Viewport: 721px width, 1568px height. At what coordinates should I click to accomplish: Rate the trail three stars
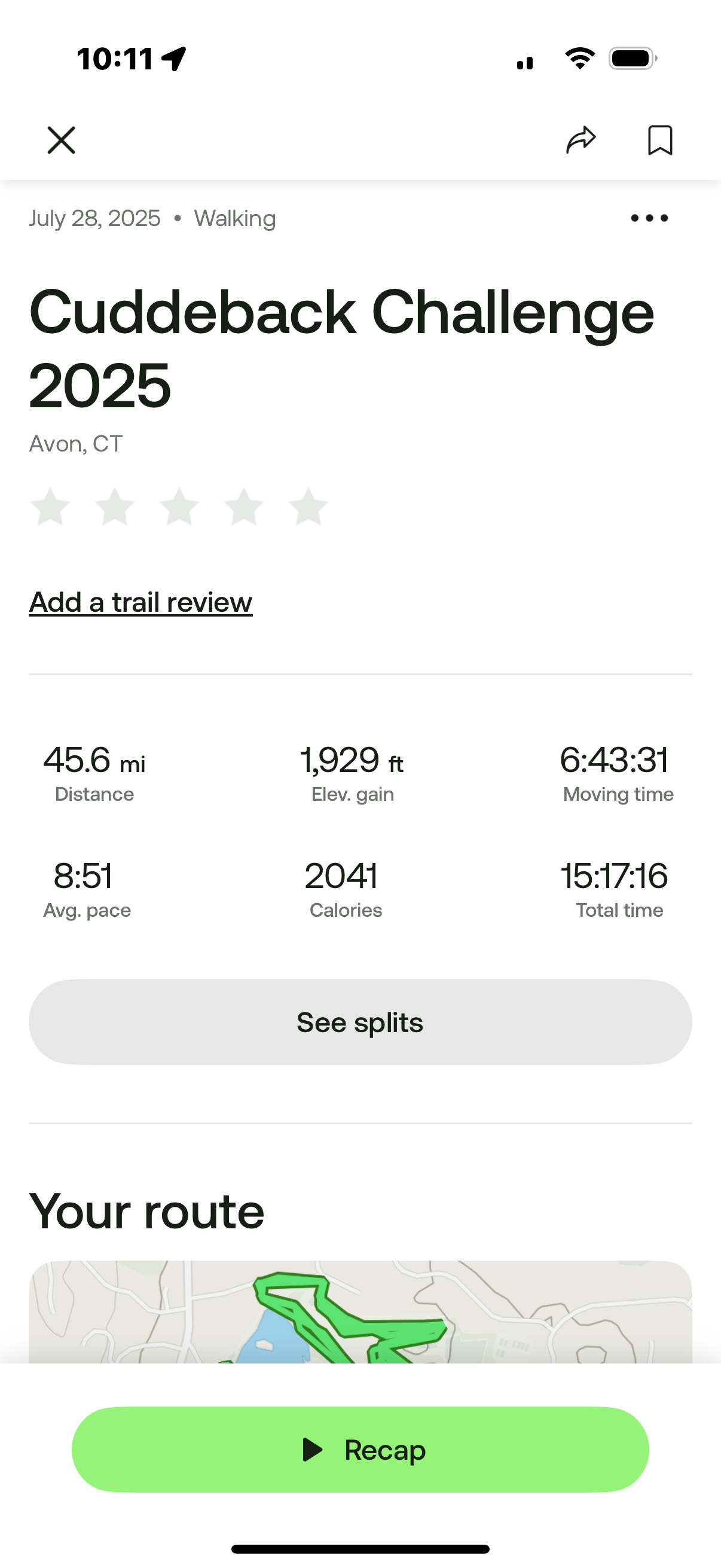pos(179,507)
